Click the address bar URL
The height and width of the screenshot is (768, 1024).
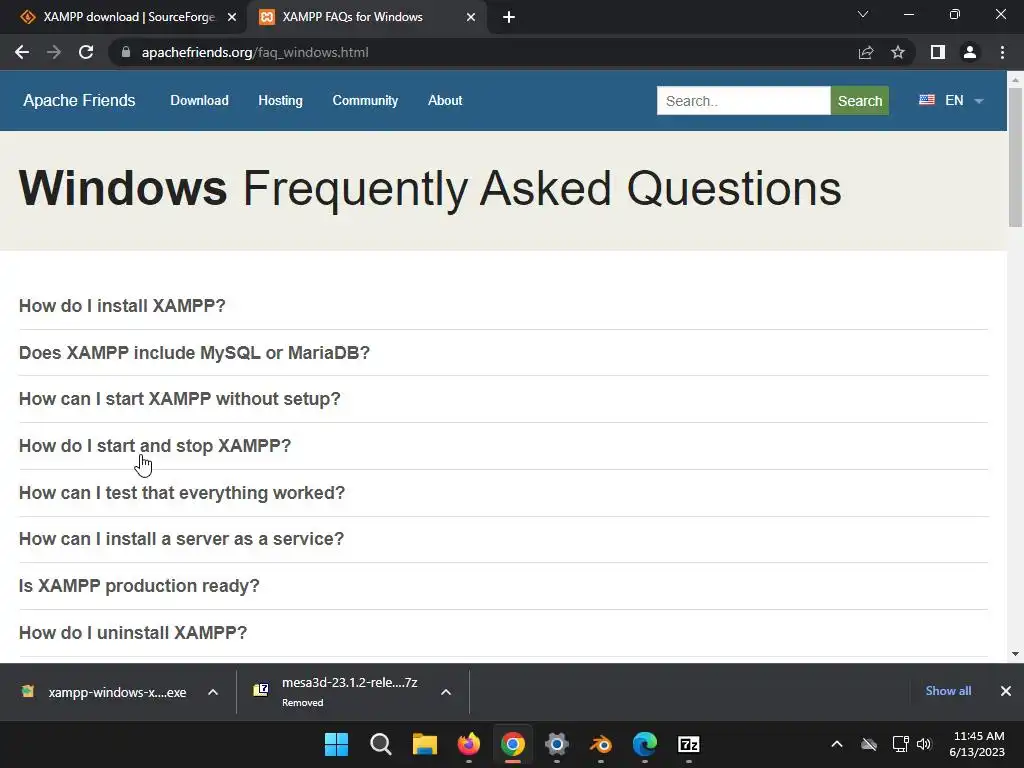click(255, 52)
